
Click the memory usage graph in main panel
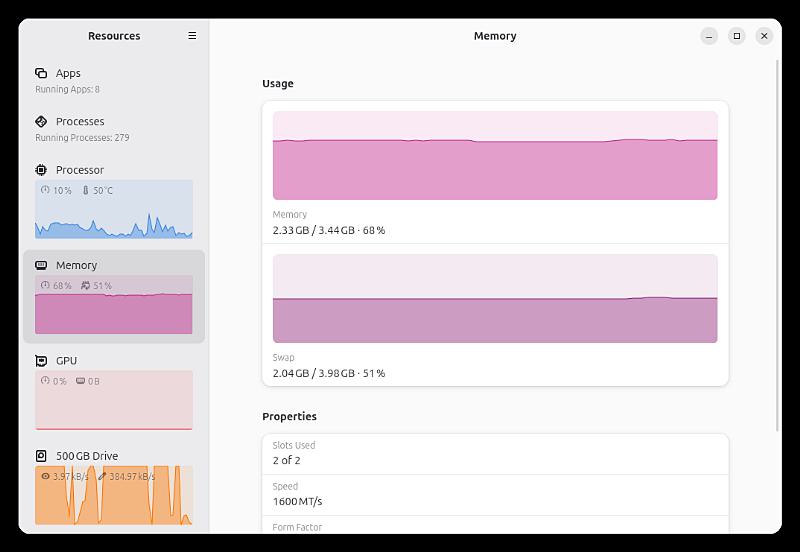point(495,156)
